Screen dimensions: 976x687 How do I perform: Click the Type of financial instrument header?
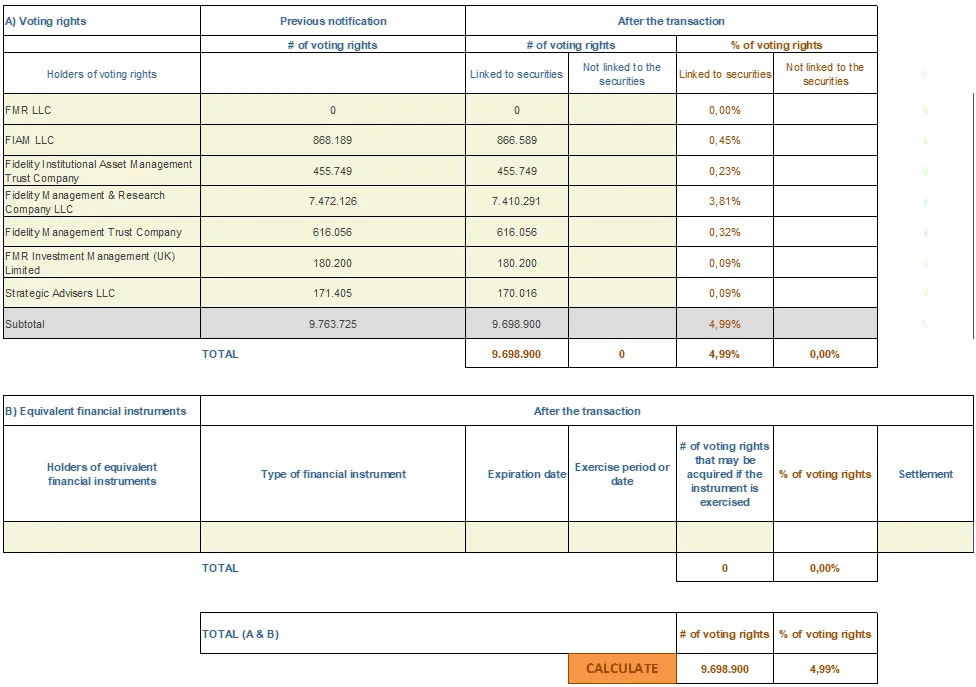click(333, 474)
